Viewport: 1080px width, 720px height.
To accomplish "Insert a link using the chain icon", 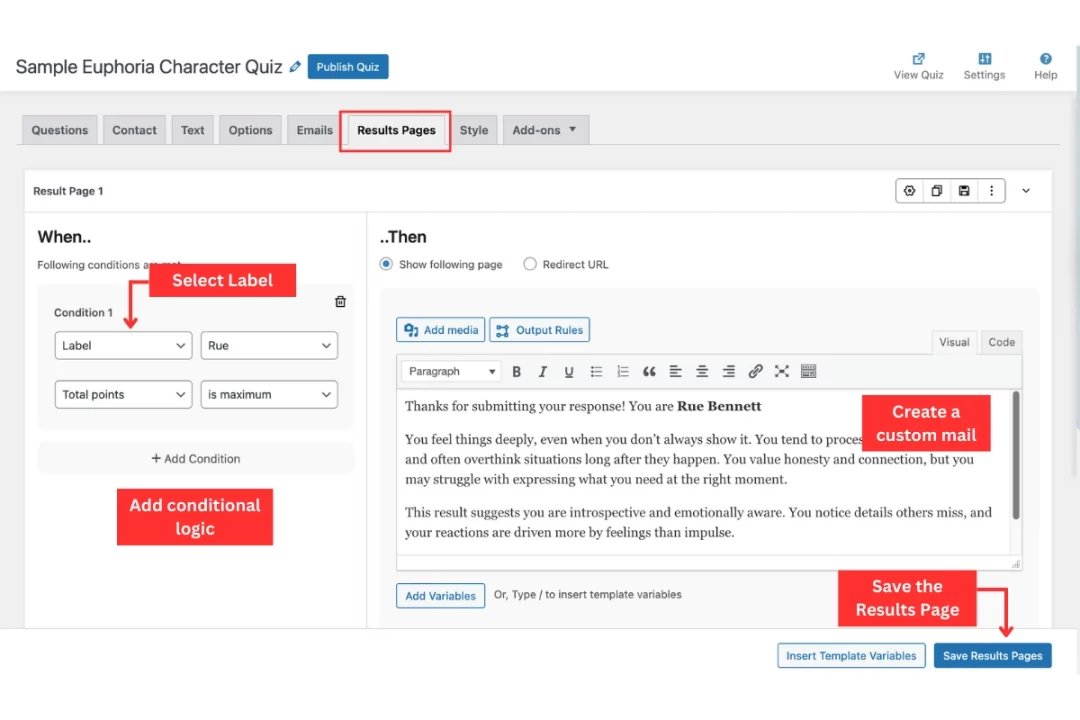I will pyautogui.click(x=755, y=372).
